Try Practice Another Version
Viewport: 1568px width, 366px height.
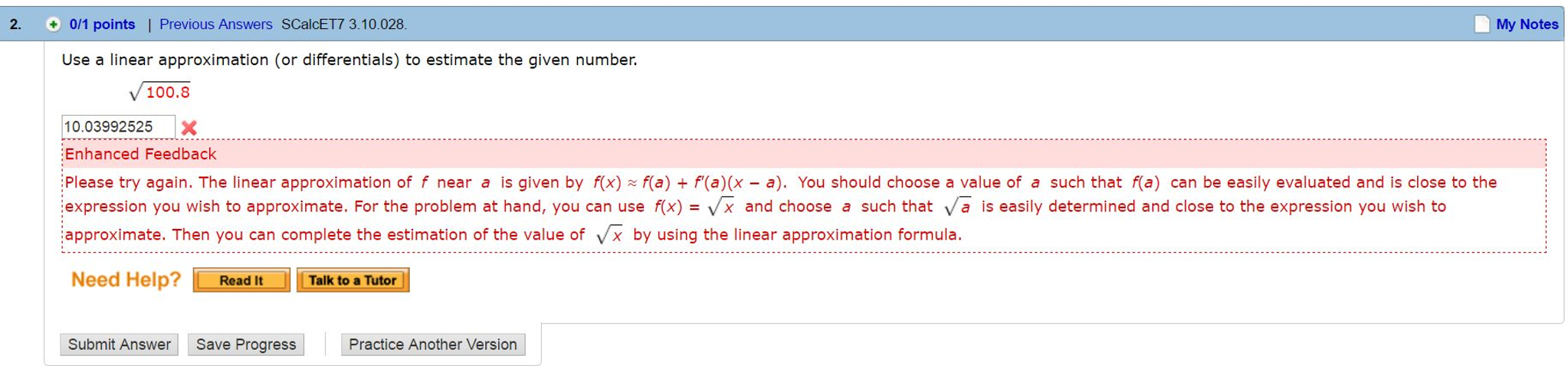pyautogui.click(x=433, y=345)
